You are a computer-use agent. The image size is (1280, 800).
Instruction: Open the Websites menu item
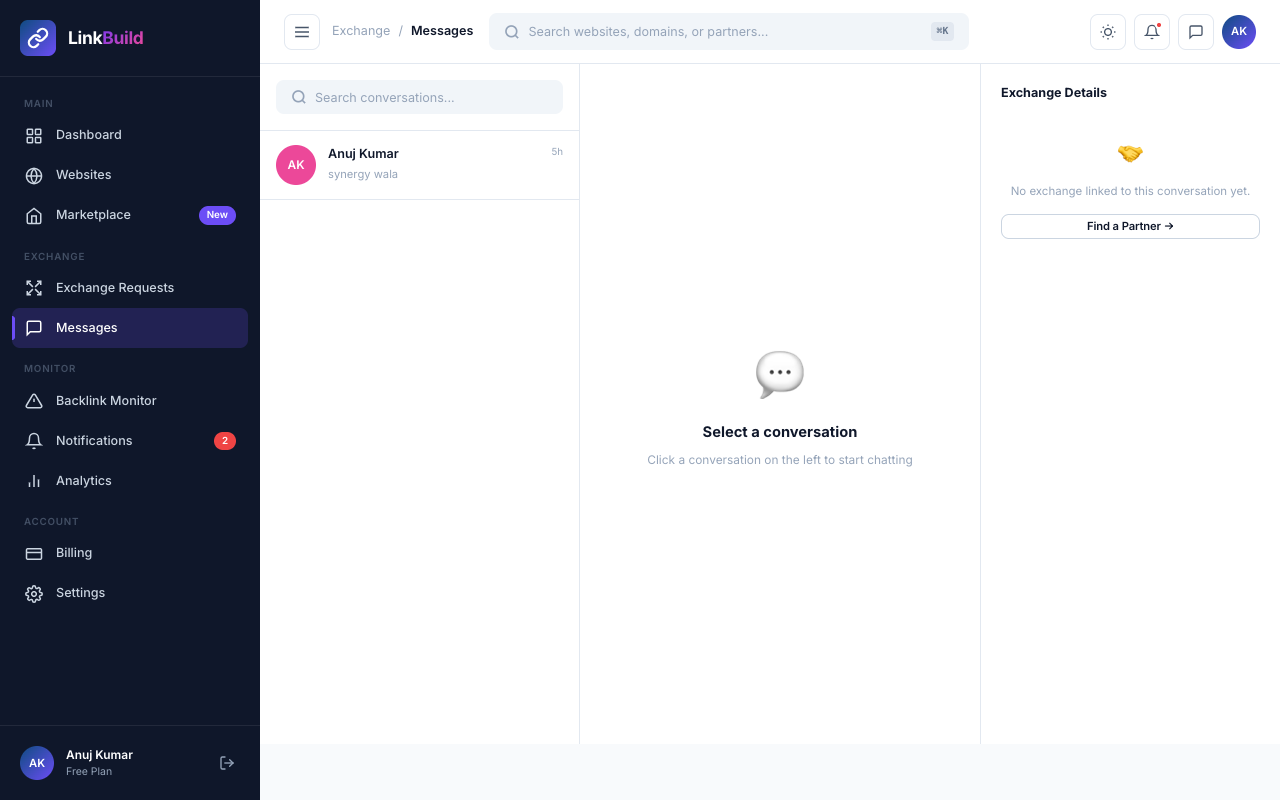tap(130, 175)
